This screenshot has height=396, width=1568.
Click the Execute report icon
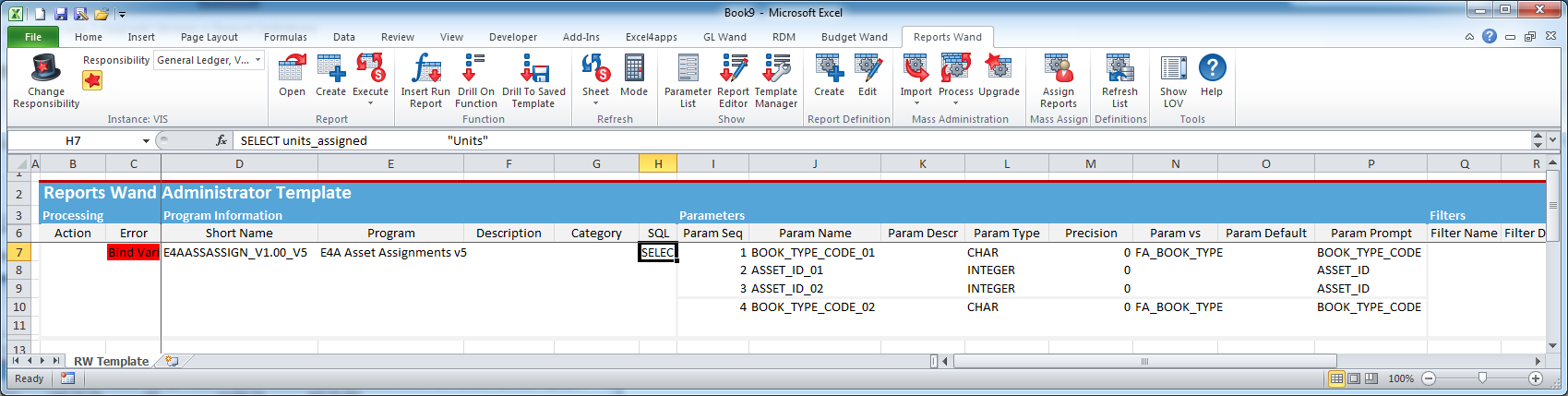pyautogui.click(x=370, y=69)
